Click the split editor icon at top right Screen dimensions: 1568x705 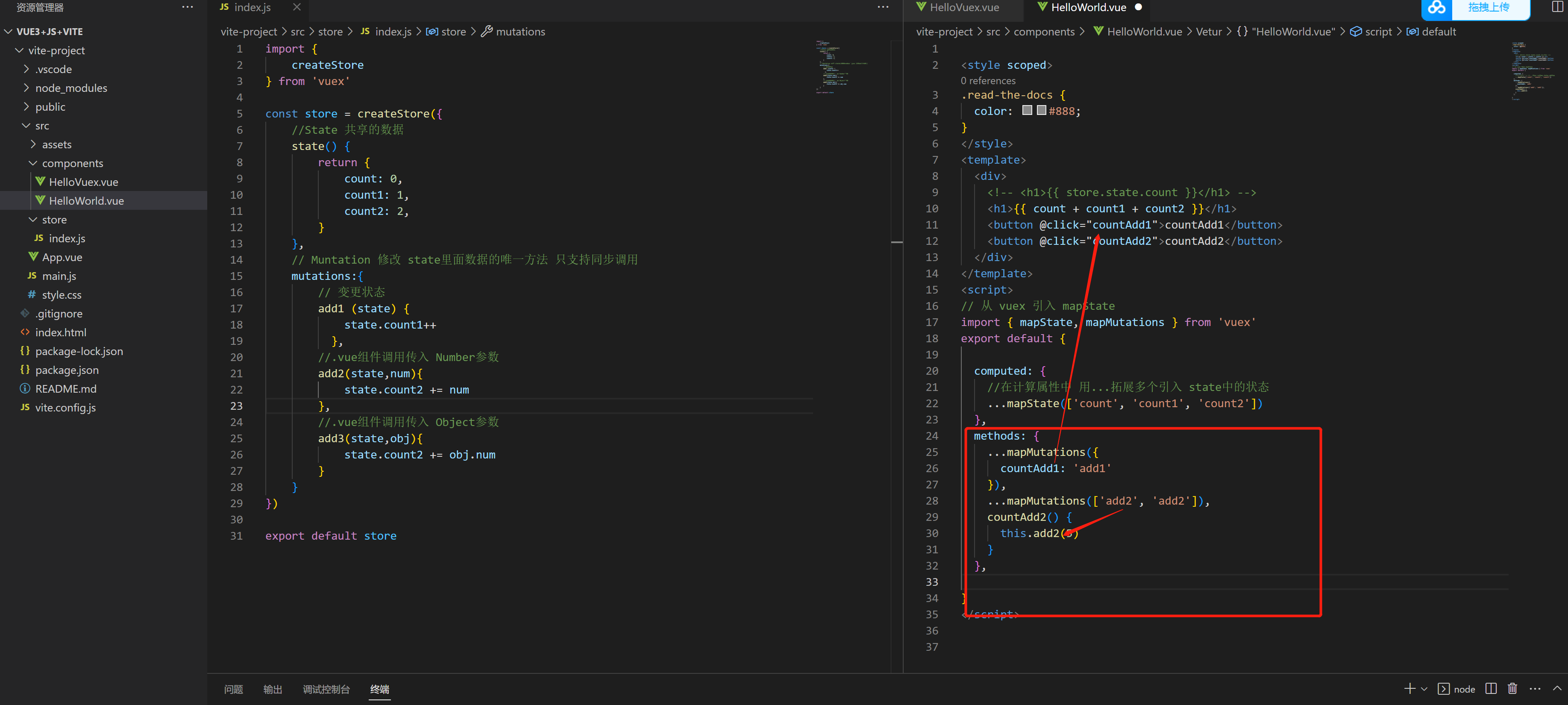tap(1558, 7)
